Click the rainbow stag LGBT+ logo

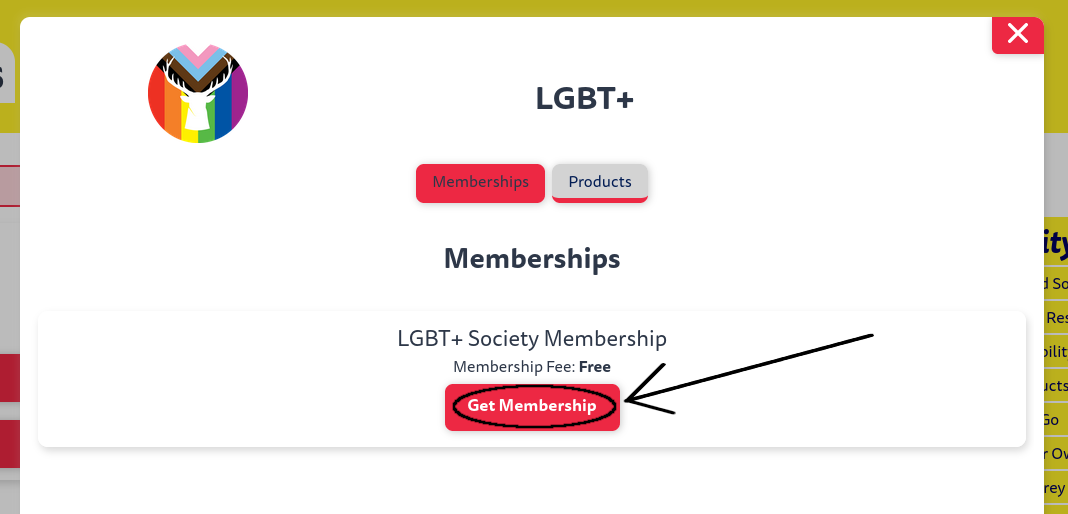198,94
